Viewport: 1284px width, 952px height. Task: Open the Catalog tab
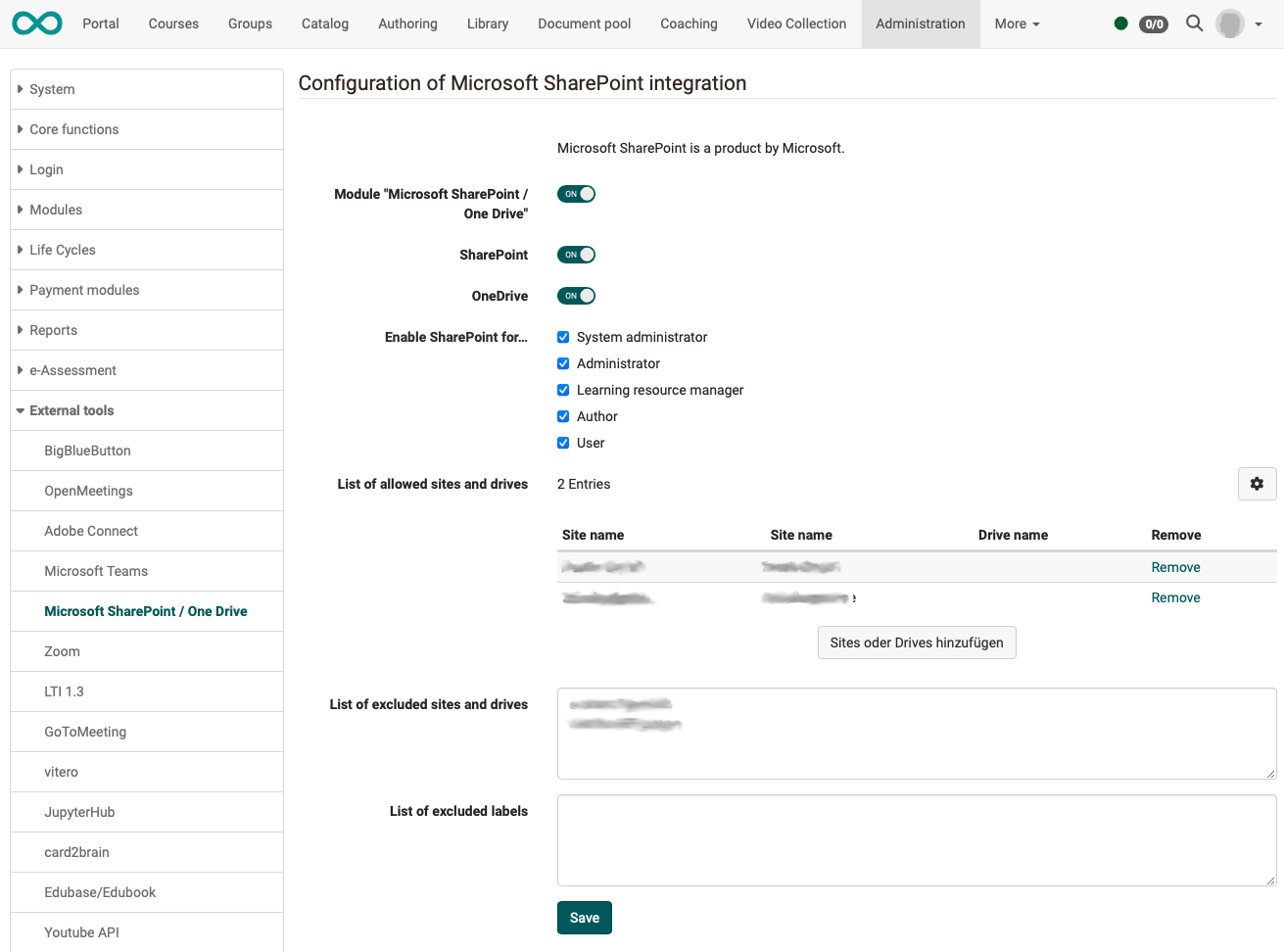tap(325, 24)
